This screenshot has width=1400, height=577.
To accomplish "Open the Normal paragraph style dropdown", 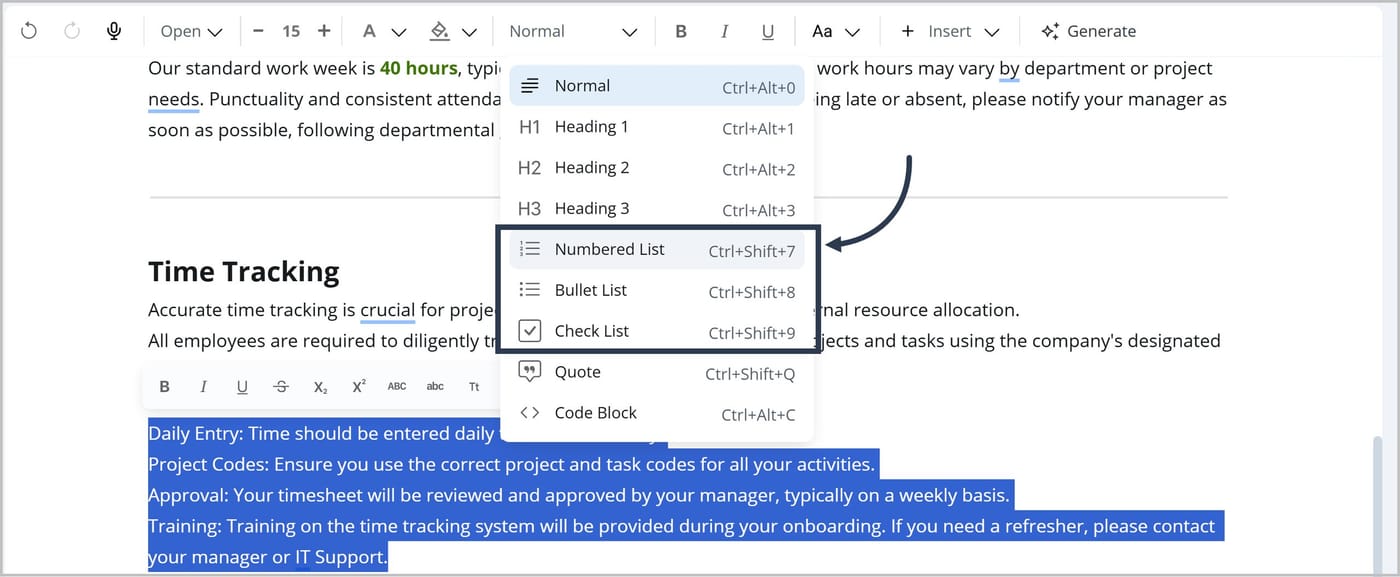I will (x=573, y=31).
